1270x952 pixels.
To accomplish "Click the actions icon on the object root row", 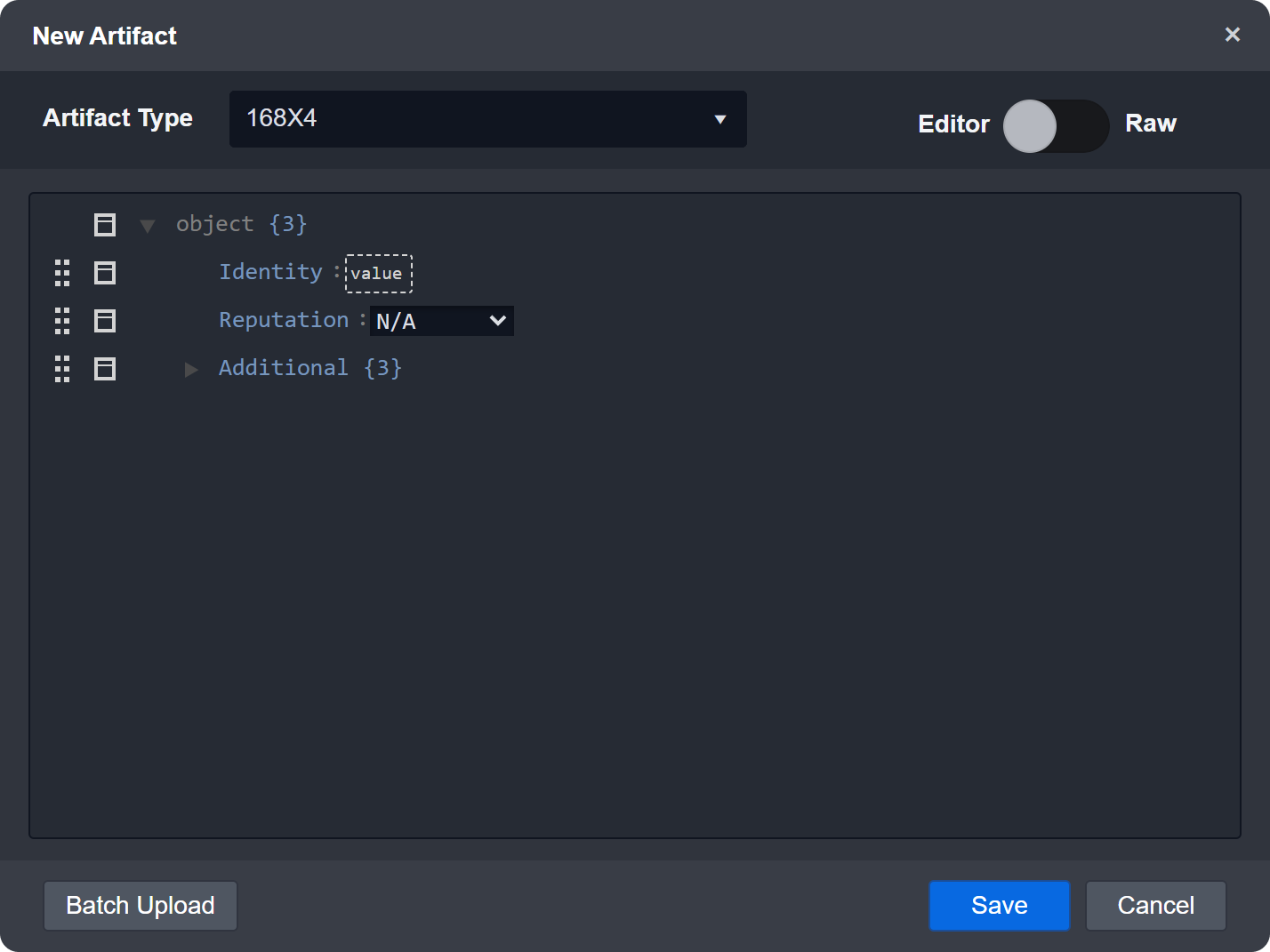I will point(104,224).
